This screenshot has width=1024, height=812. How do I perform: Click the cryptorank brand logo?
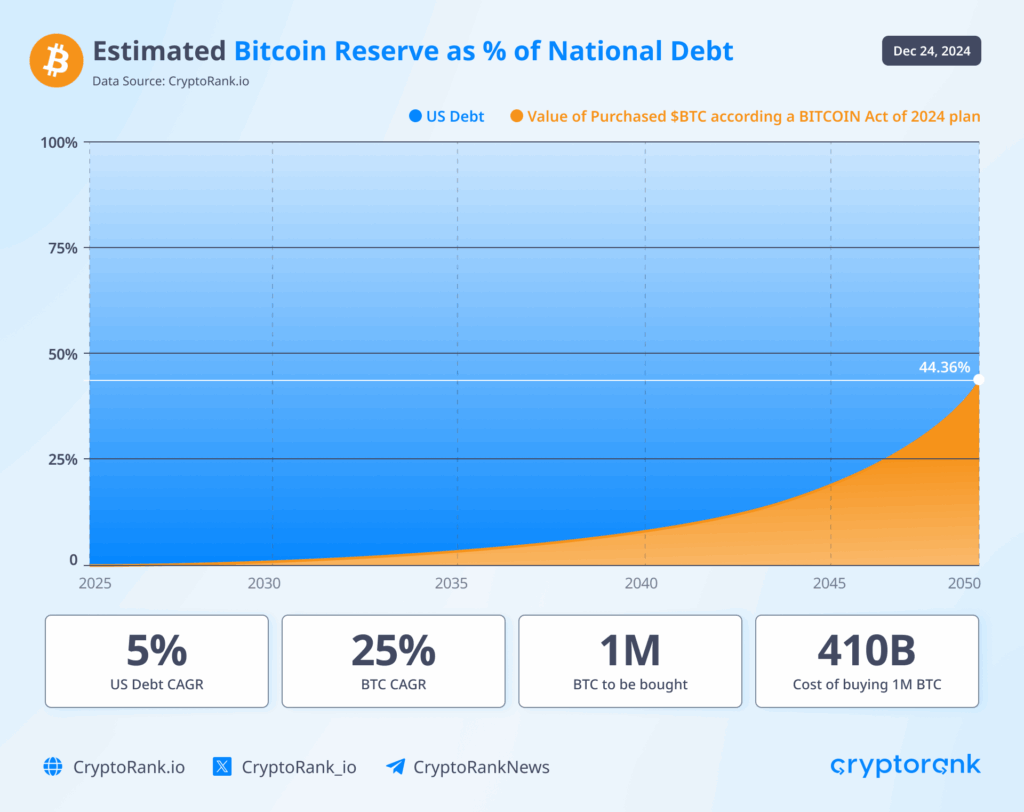[905, 765]
